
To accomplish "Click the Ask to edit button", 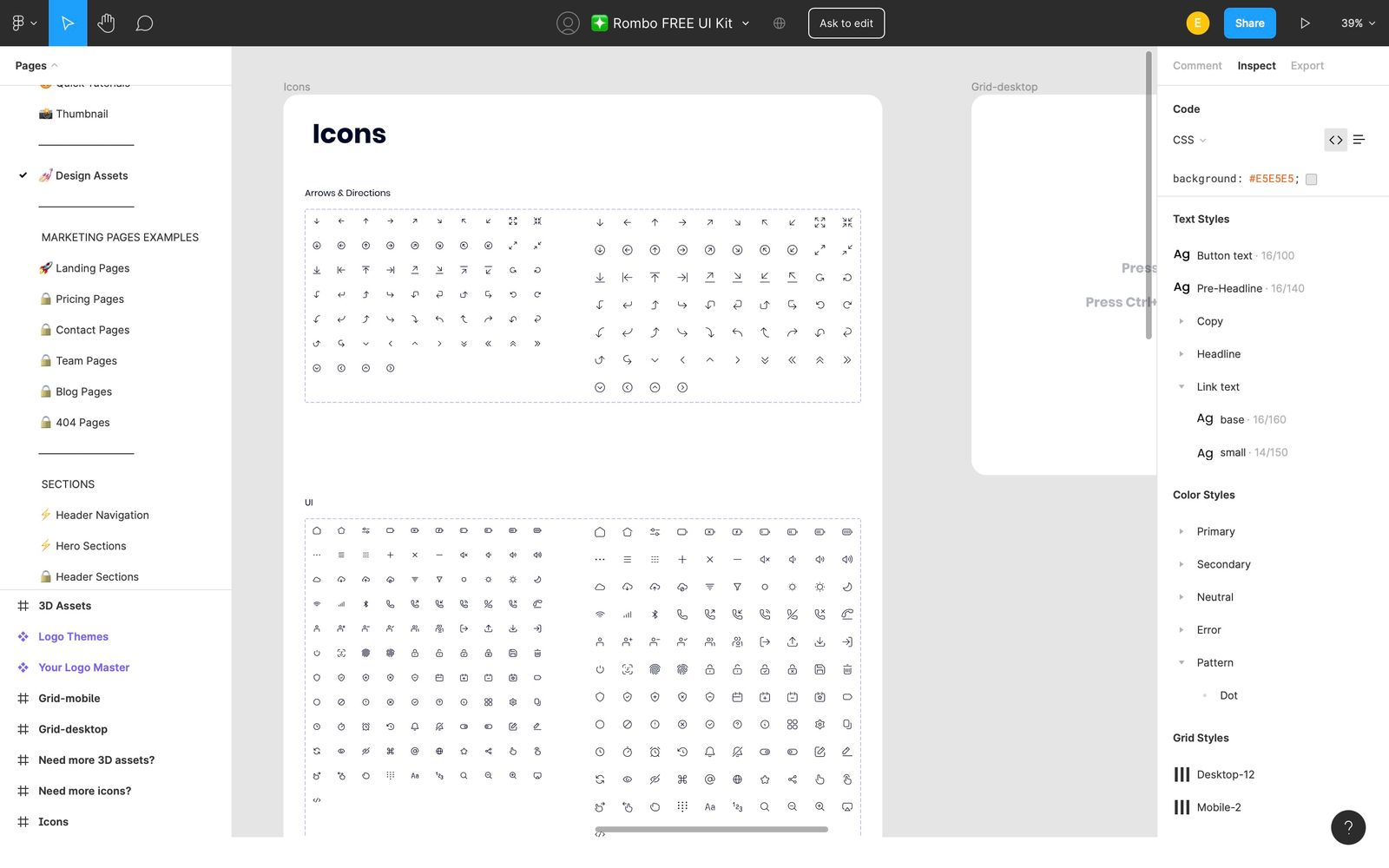I will (846, 23).
